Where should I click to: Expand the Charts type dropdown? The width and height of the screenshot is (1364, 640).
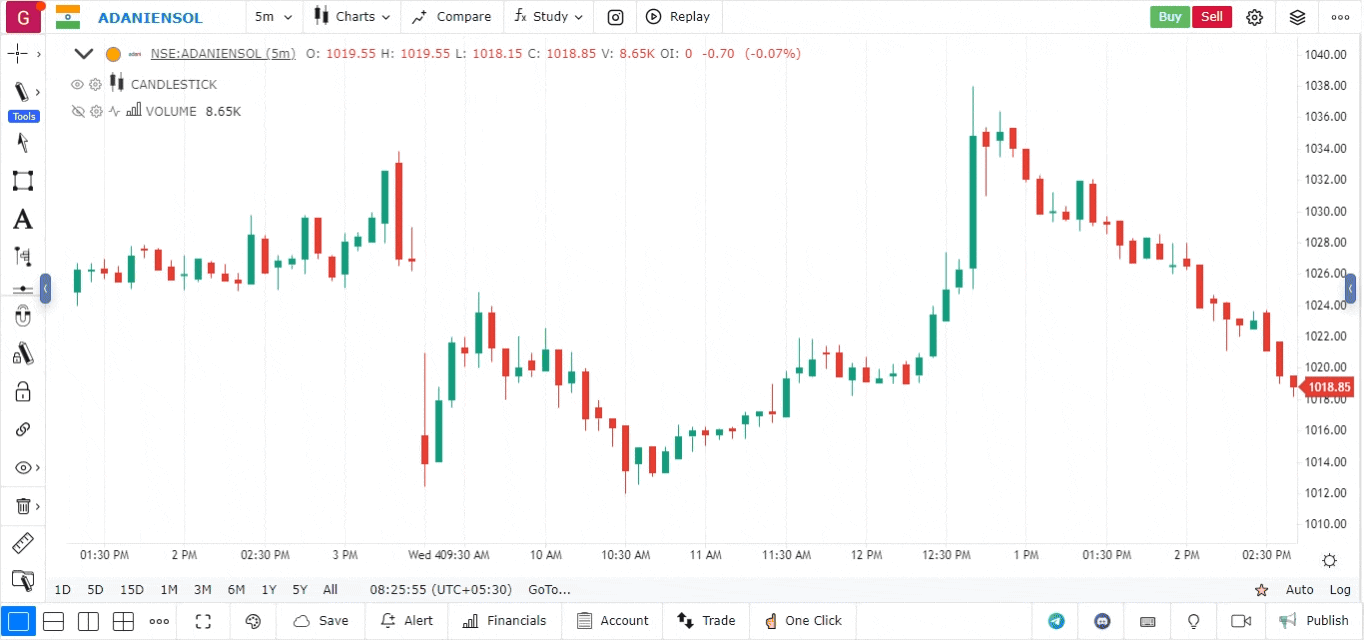coord(352,17)
